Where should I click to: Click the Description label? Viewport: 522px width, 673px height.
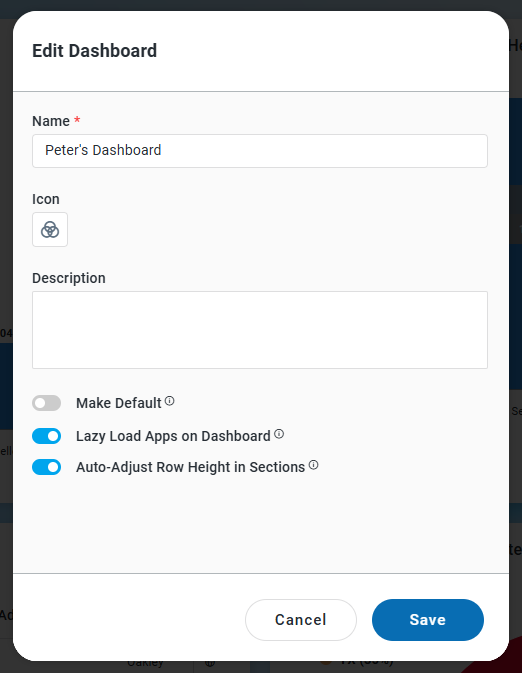coord(69,278)
